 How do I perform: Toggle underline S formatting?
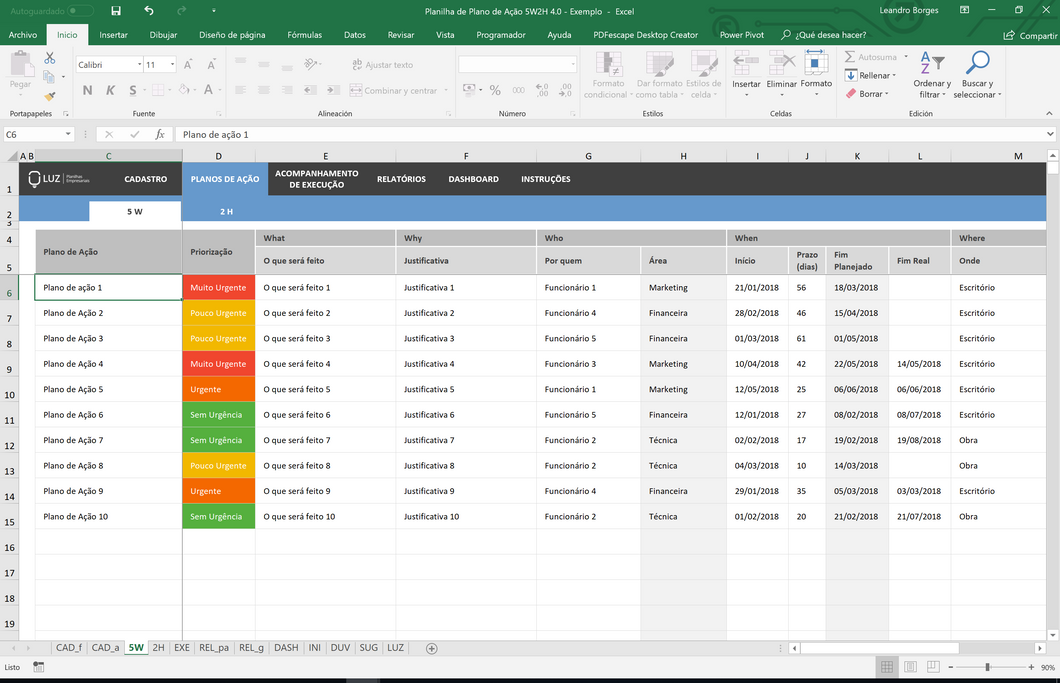pyautogui.click(x=132, y=90)
